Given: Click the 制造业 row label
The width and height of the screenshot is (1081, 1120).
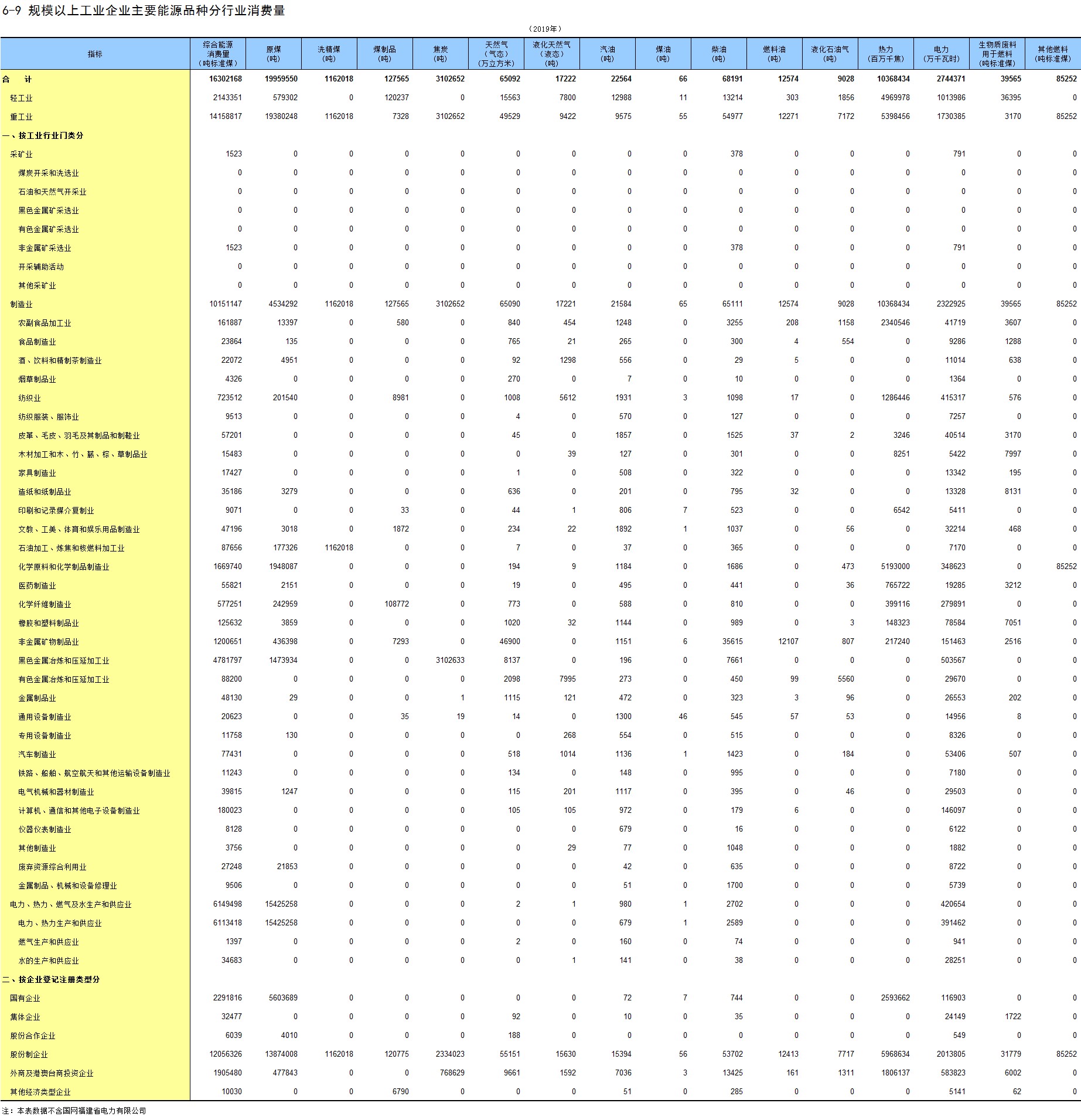Looking at the screenshot, I should point(22,304).
